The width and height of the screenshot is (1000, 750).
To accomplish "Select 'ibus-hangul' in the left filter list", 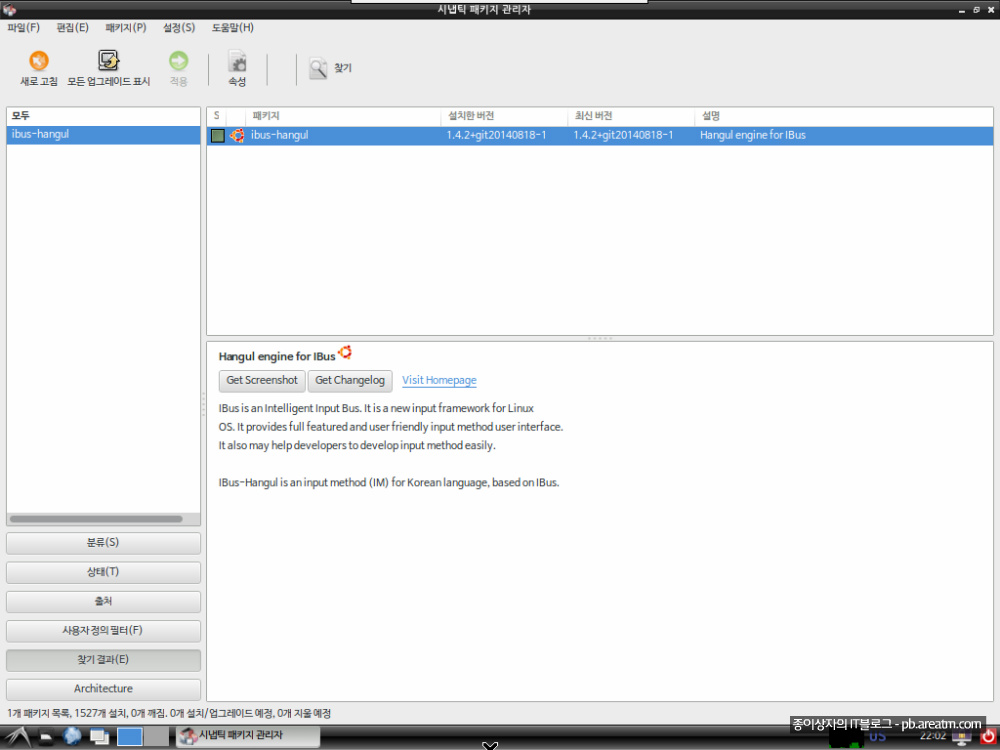I will coord(103,135).
